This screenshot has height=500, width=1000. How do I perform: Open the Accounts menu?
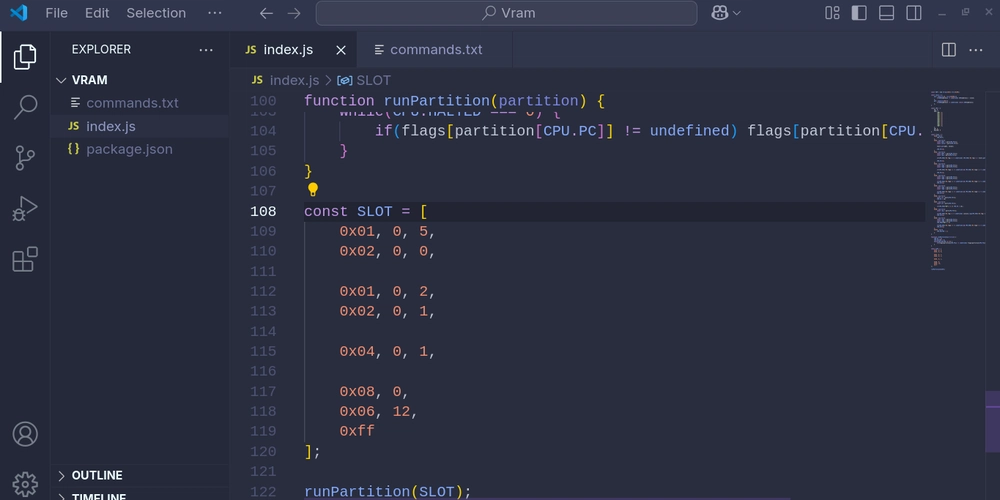coord(25,434)
